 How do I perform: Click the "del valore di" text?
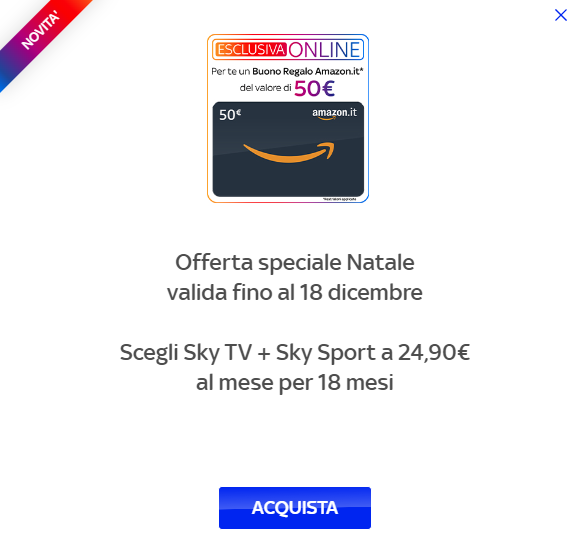coord(265,88)
